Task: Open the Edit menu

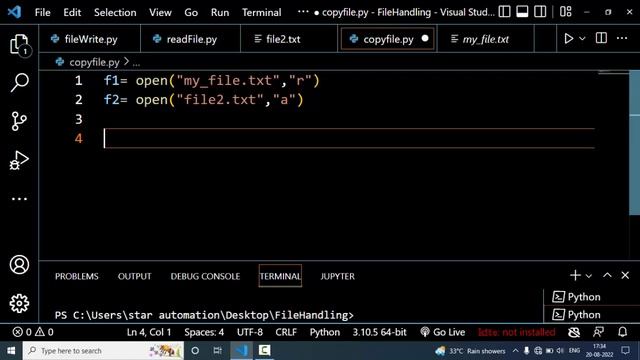Action: 72,12
